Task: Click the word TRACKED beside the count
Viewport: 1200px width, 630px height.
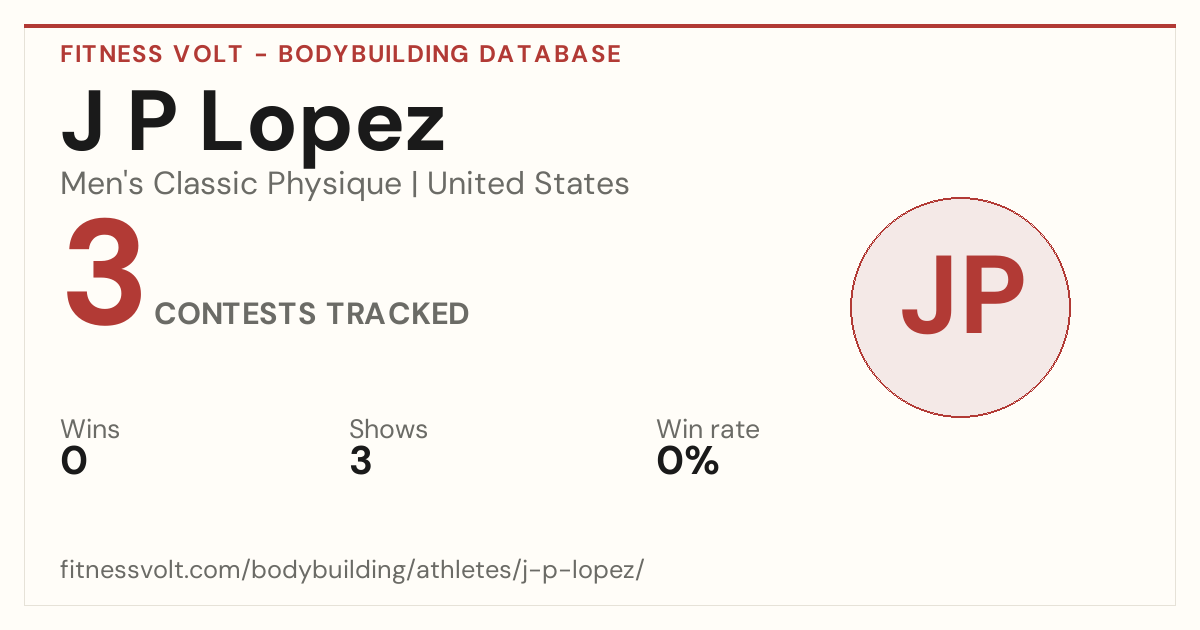Action: point(397,314)
